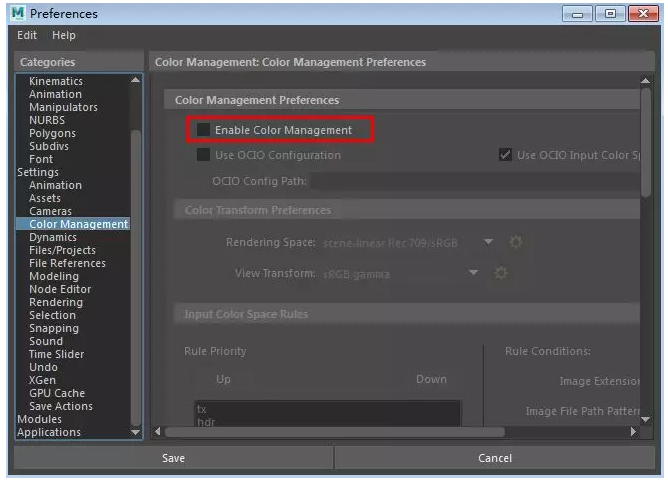The height and width of the screenshot is (480, 668).
Task: Select Time Slider category
Action: [x=56, y=354]
